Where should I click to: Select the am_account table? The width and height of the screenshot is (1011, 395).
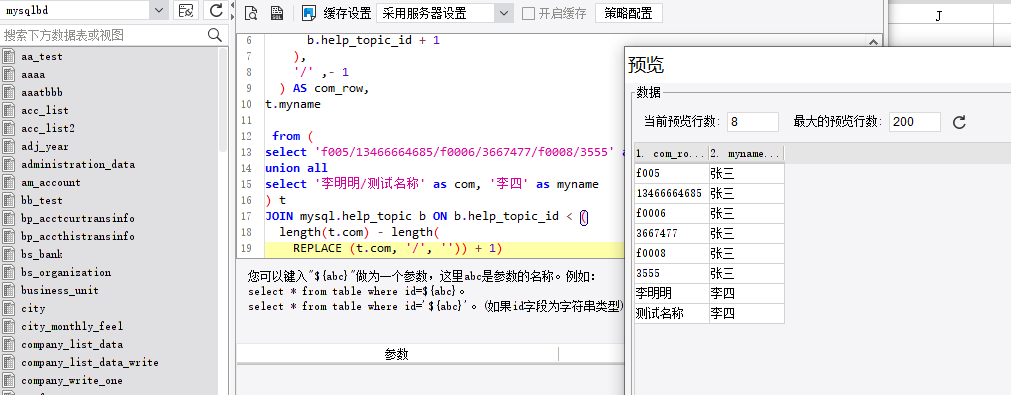(x=51, y=182)
